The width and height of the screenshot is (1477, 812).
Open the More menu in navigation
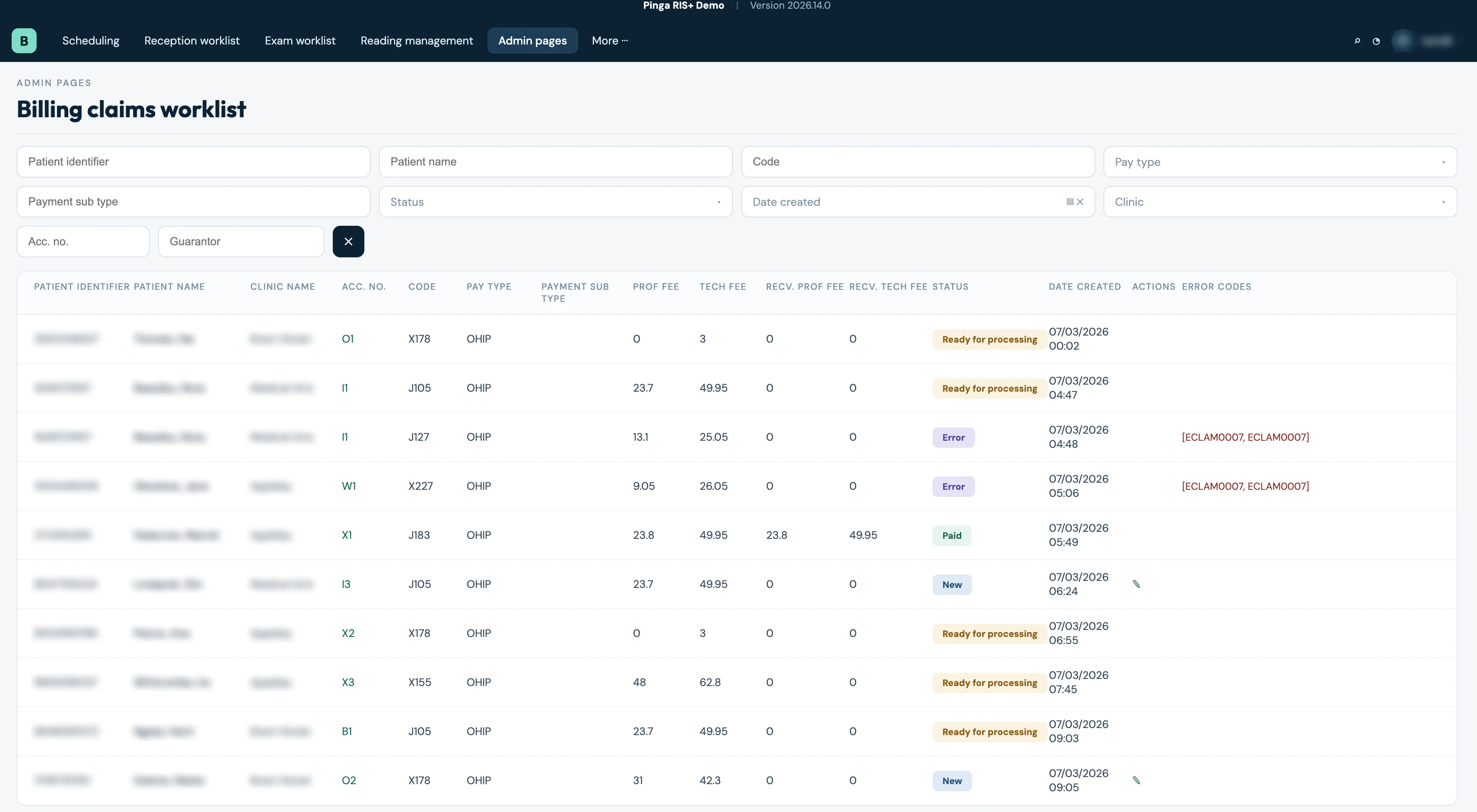[609, 41]
